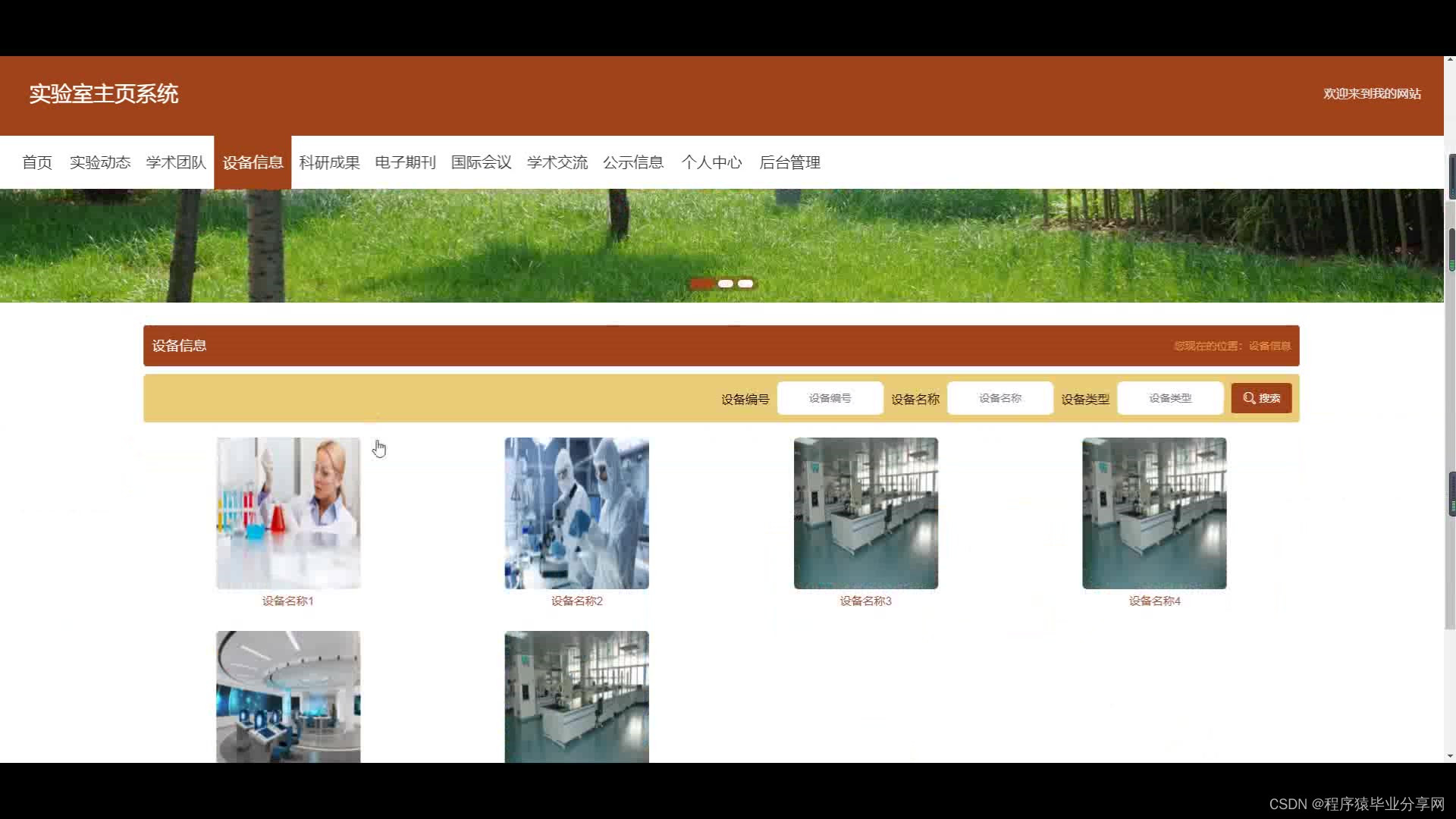Image resolution: width=1456 pixels, height=819 pixels.
Task: Select the third carousel indicator dot
Action: [x=745, y=284]
